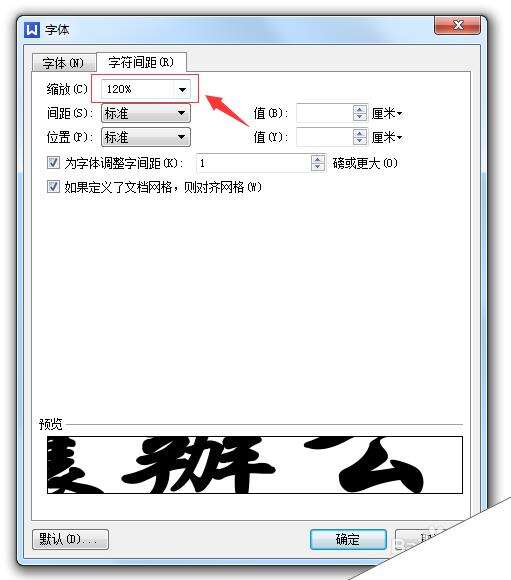Click the 默认(D)... button
This screenshot has width=511, height=580.
coord(70,539)
